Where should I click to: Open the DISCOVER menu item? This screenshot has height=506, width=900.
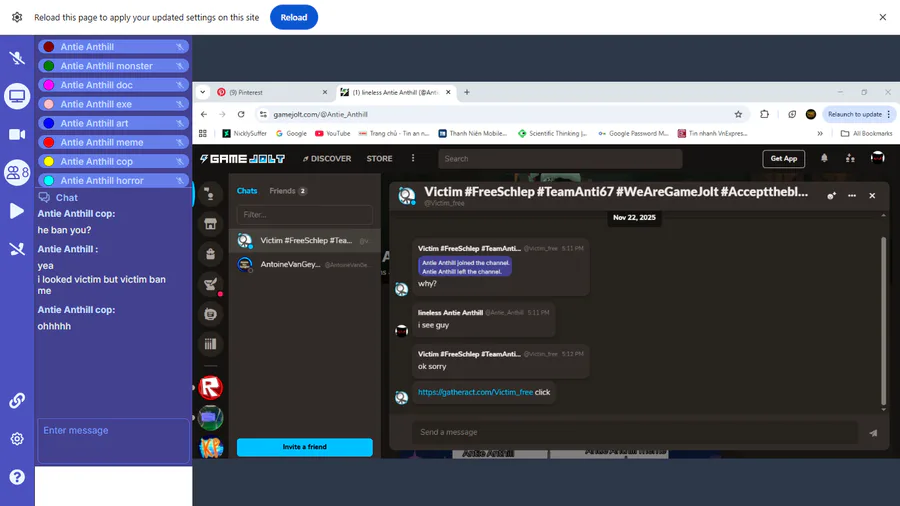[x=327, y=158]
